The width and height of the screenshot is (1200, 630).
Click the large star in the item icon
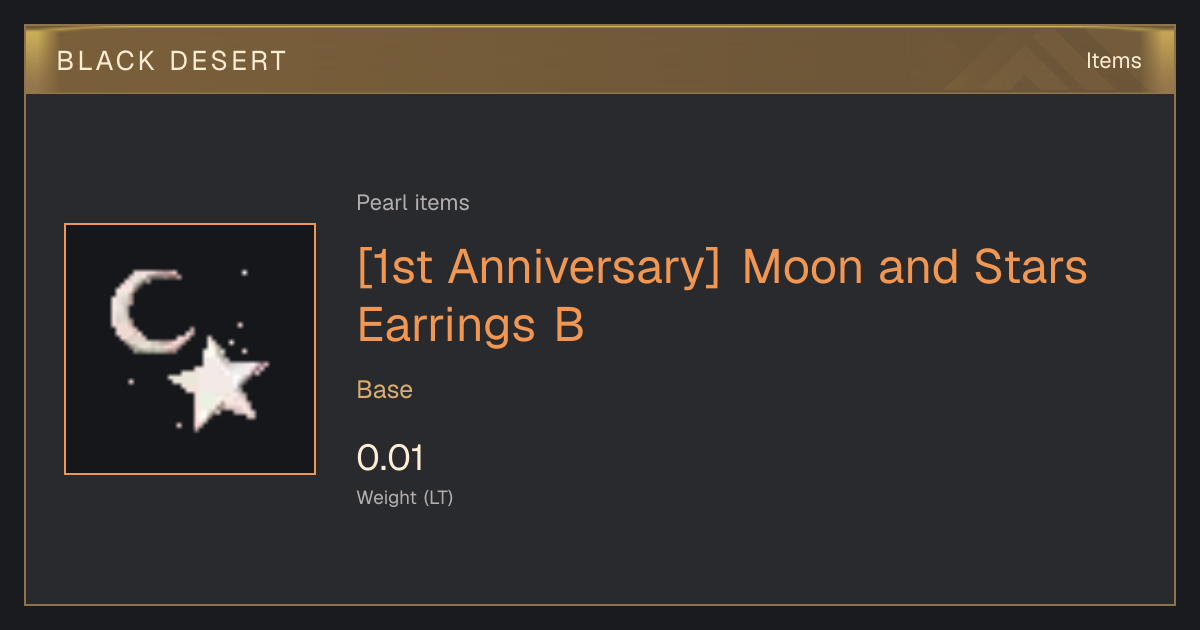click(x=218, y=383)
